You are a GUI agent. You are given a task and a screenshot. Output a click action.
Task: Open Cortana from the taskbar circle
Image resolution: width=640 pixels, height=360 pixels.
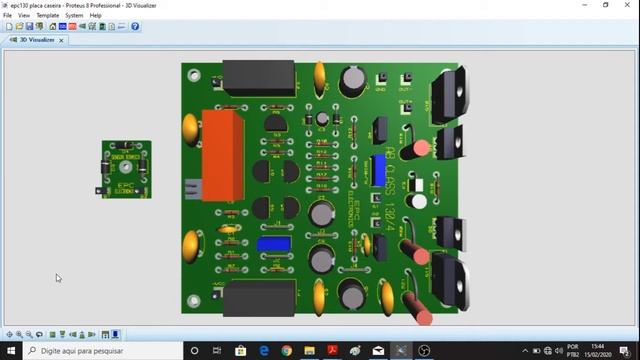click(x=194, y=351)
